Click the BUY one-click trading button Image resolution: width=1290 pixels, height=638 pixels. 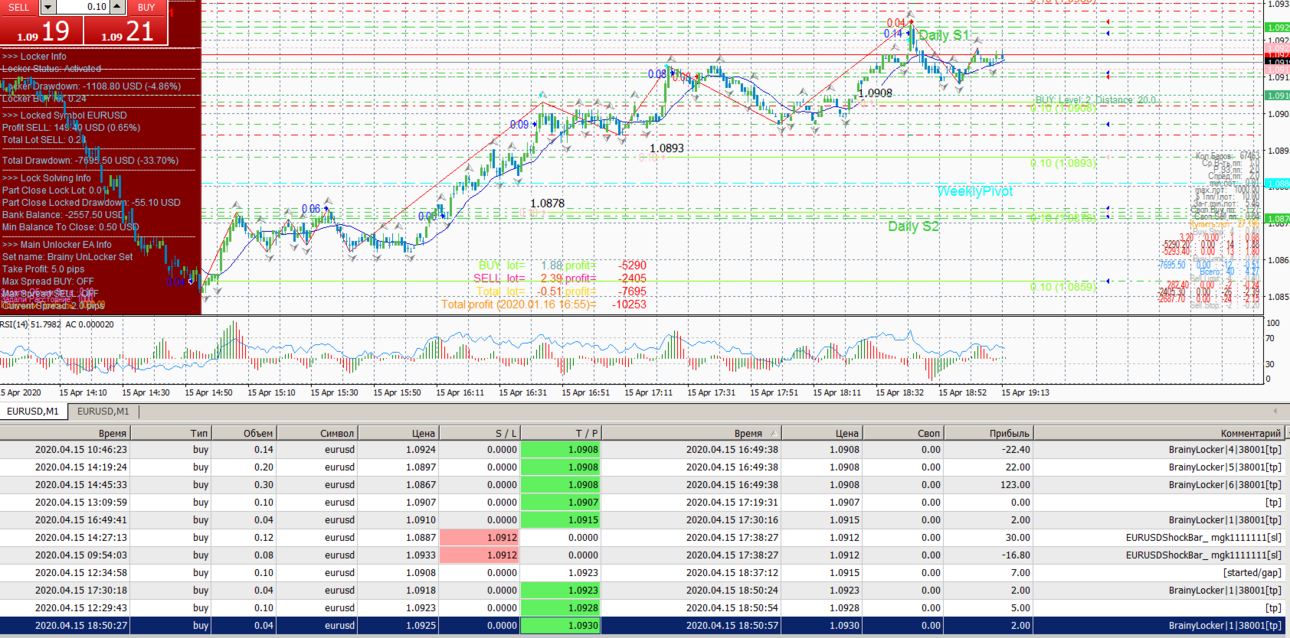147,7
